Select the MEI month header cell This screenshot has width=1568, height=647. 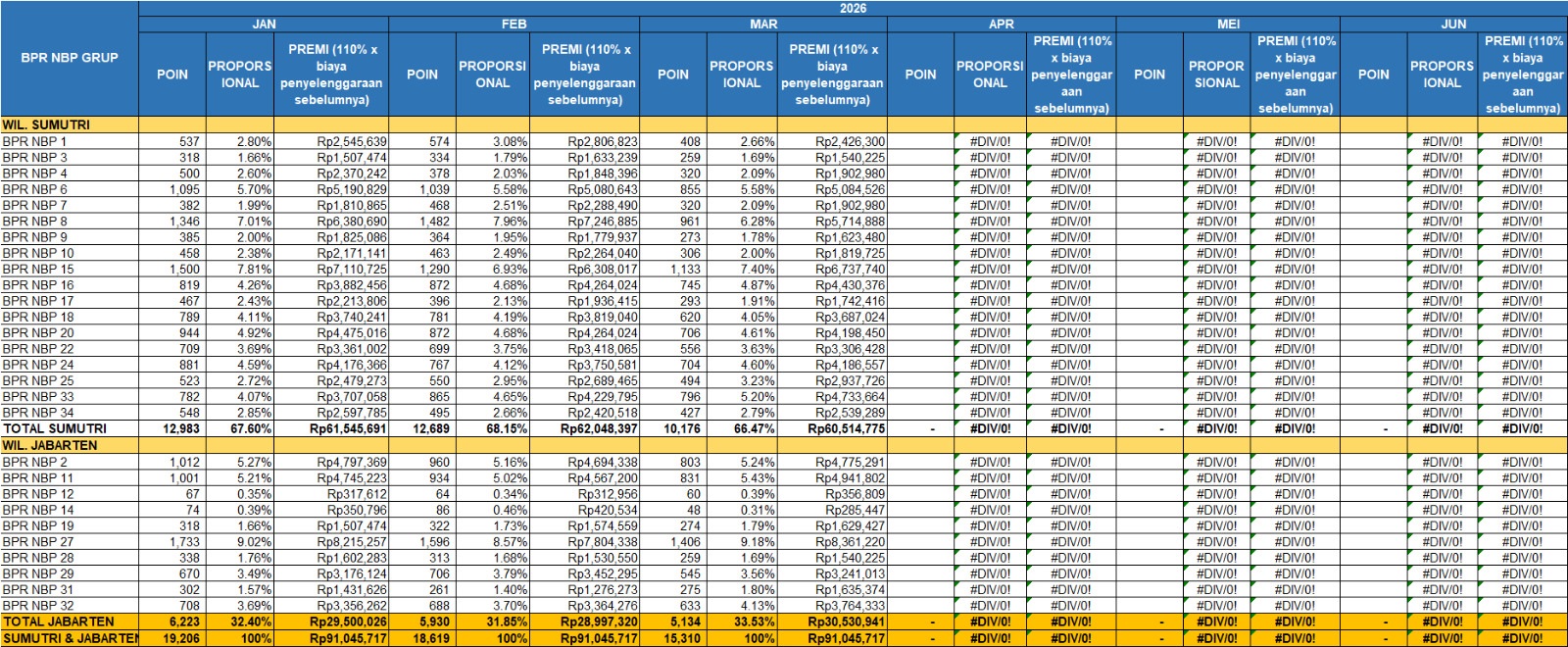(1228, 24)
